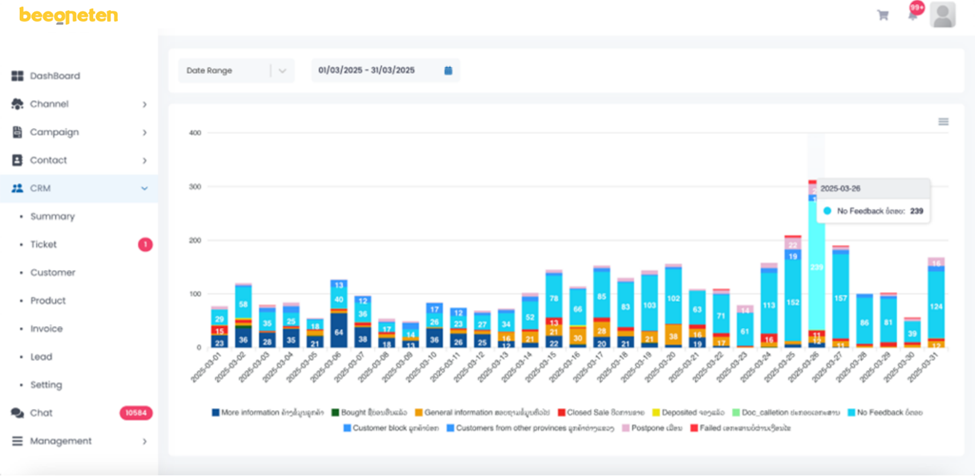Go to the Lead page
Viewport: 975px width, 476px height.
click(x=41, y=357)
